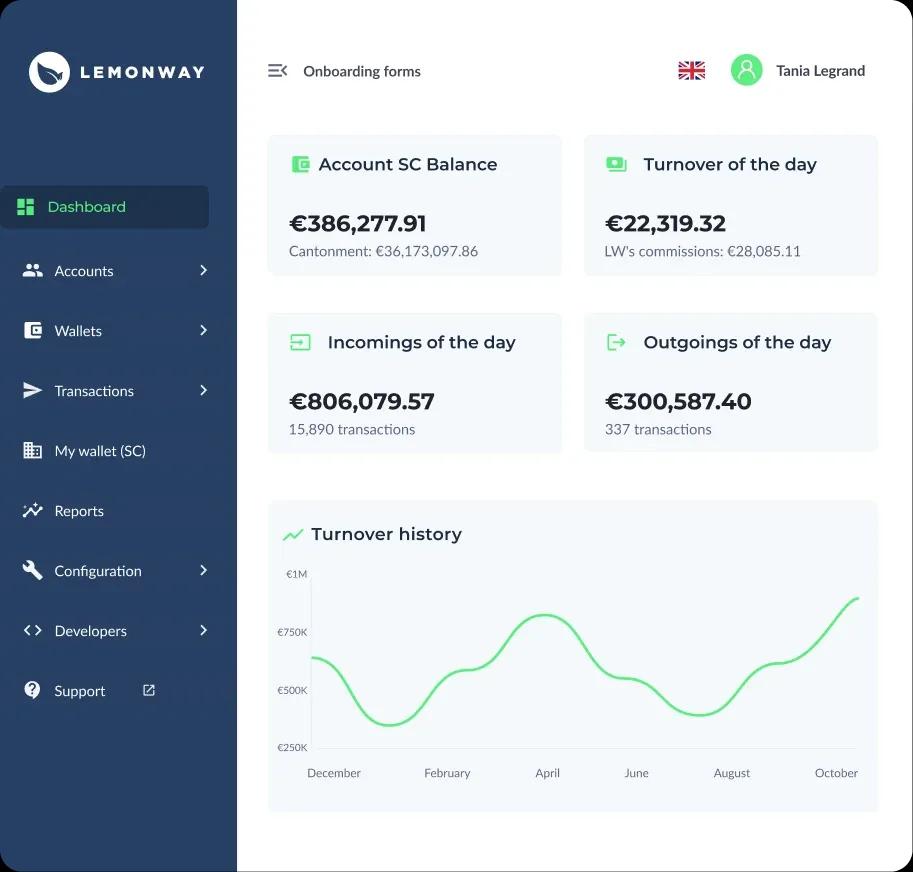Expand the Accounts submenu chevron

[x=203, y=271]
